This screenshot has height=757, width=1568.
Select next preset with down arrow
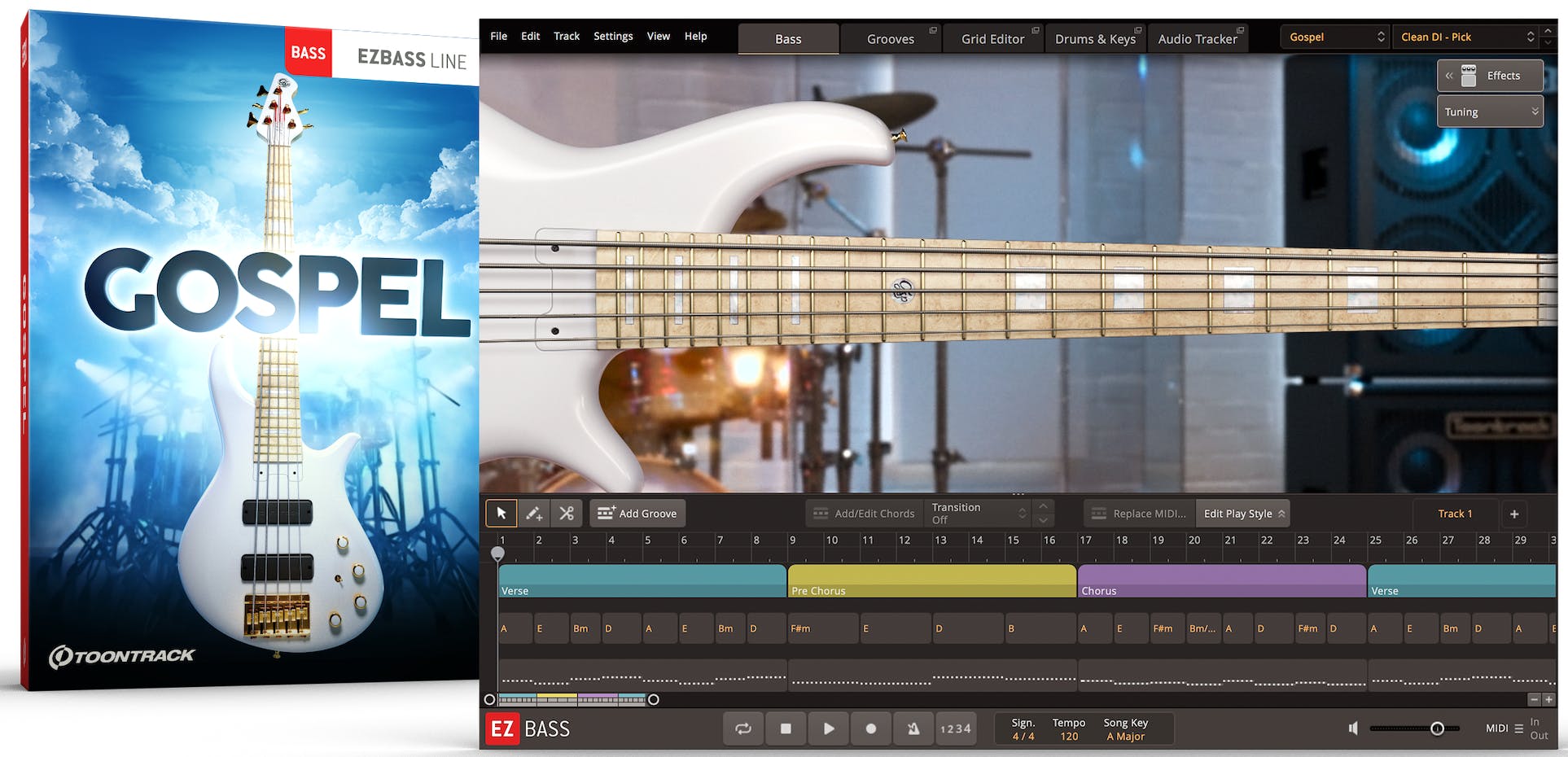(x=1548, y=43)
